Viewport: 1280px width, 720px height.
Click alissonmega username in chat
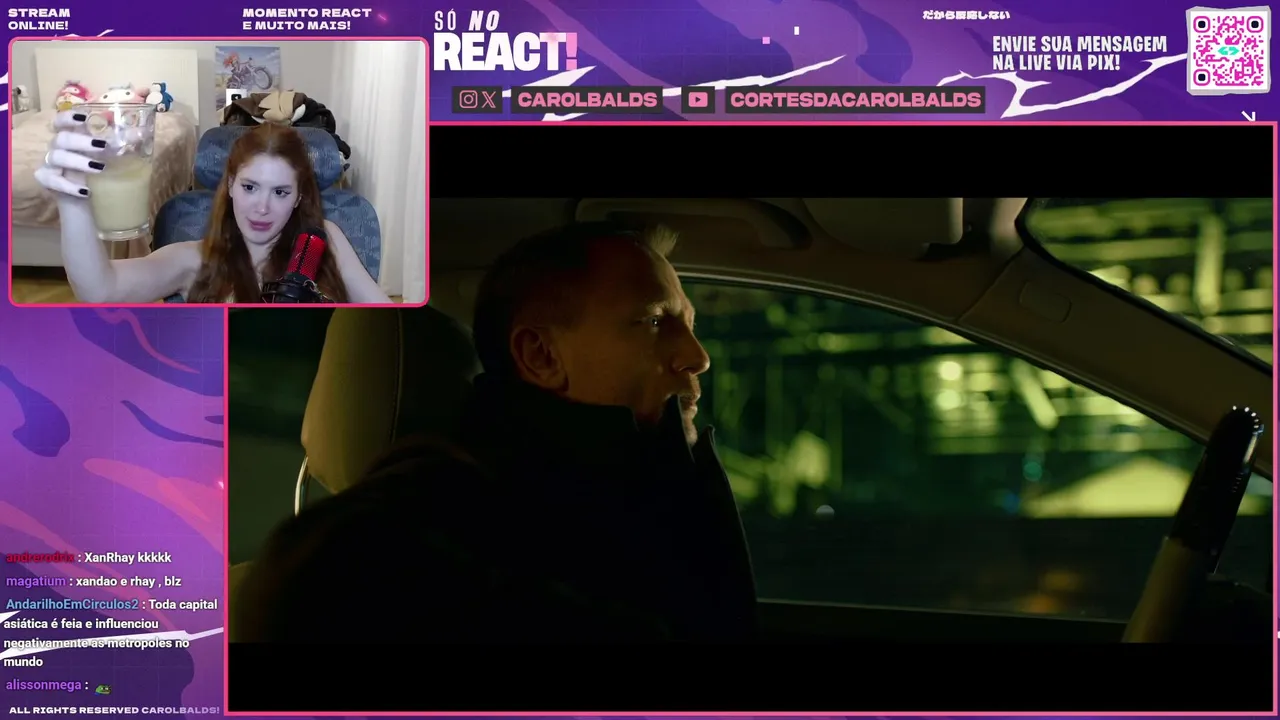point(44,686)
